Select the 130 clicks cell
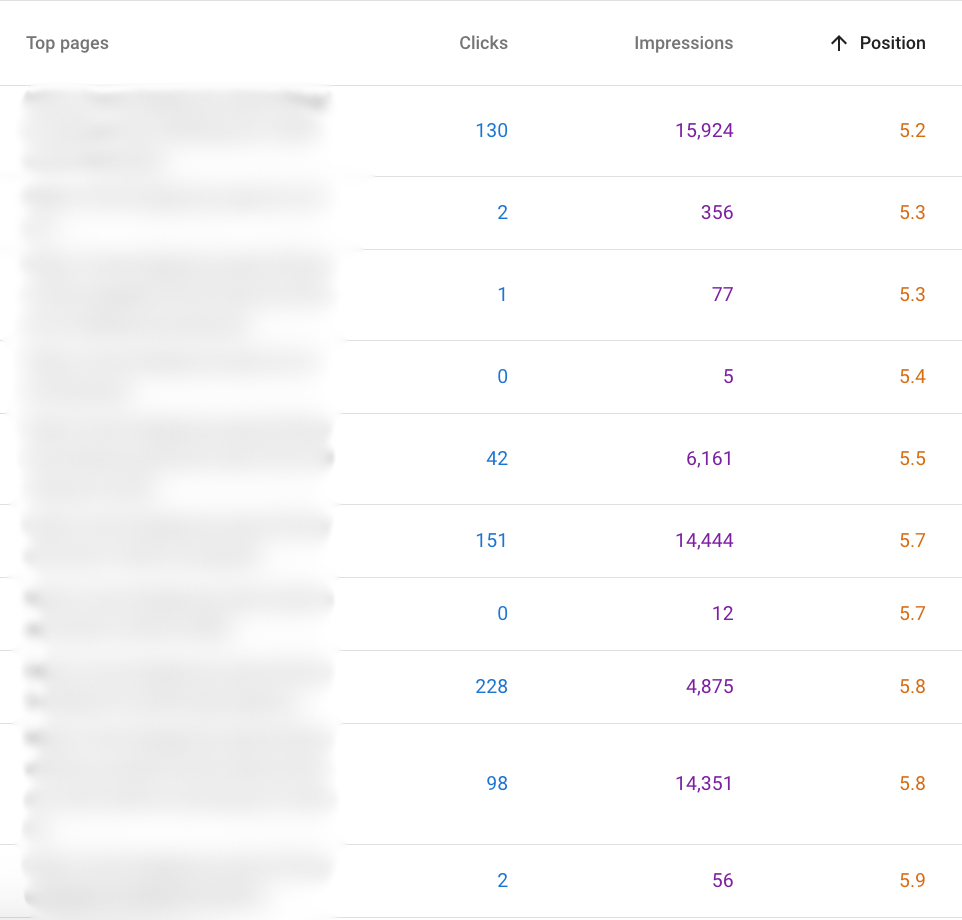The height and width of the screenshot is (920, 962). [x=491, y=131]
